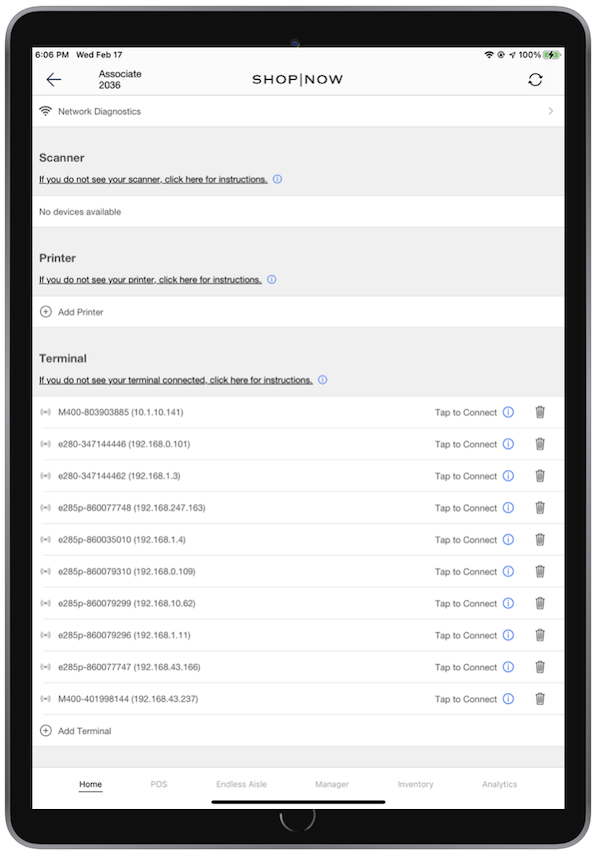Delete terminal e280-347144446 with trash icon
The width and height of the screenshot is (600, 851).
(540, 444)
